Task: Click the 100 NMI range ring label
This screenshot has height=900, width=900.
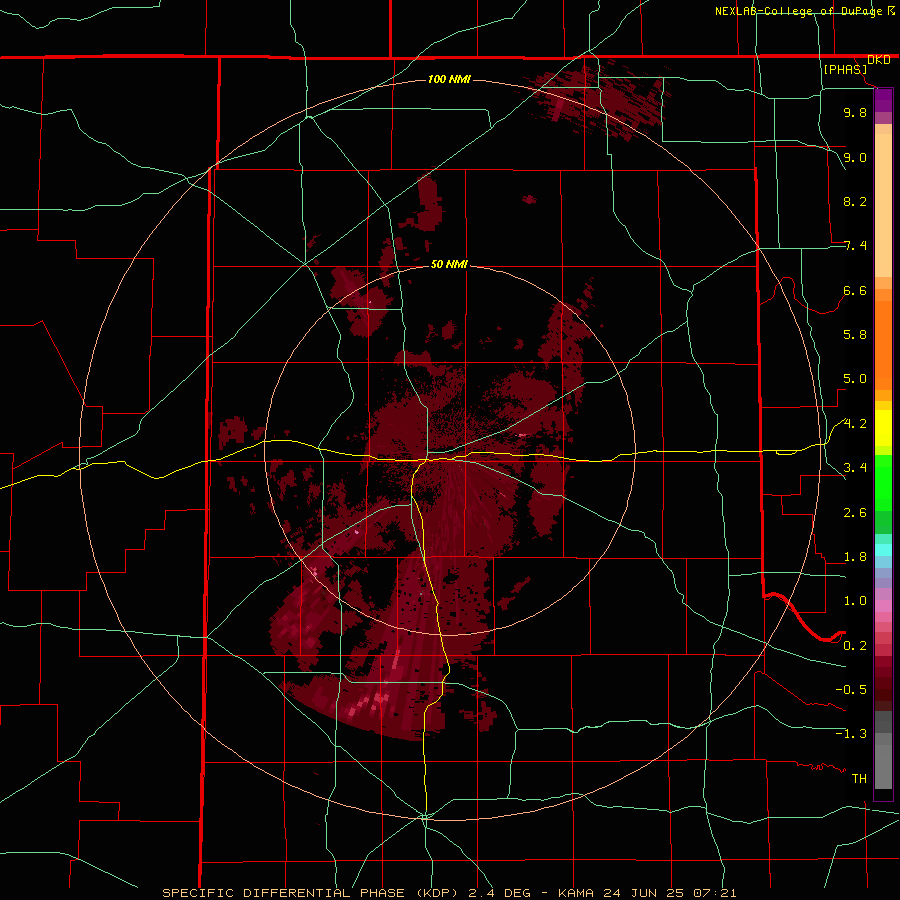Action: [449, 79]
